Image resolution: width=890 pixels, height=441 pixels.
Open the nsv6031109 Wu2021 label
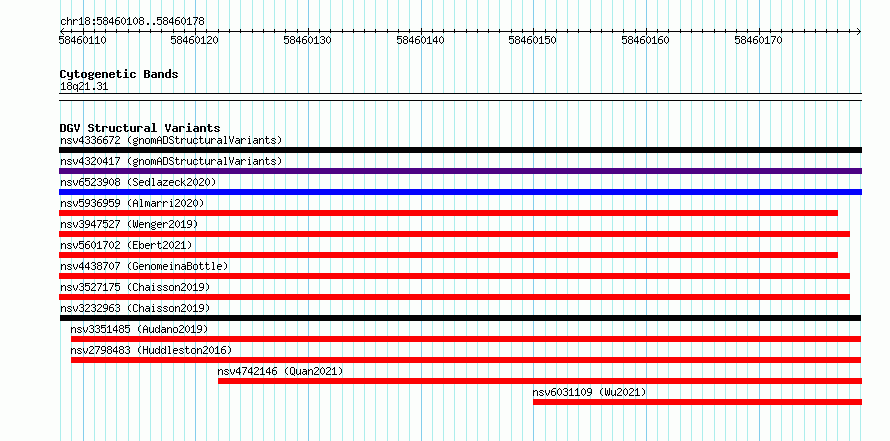589,392
